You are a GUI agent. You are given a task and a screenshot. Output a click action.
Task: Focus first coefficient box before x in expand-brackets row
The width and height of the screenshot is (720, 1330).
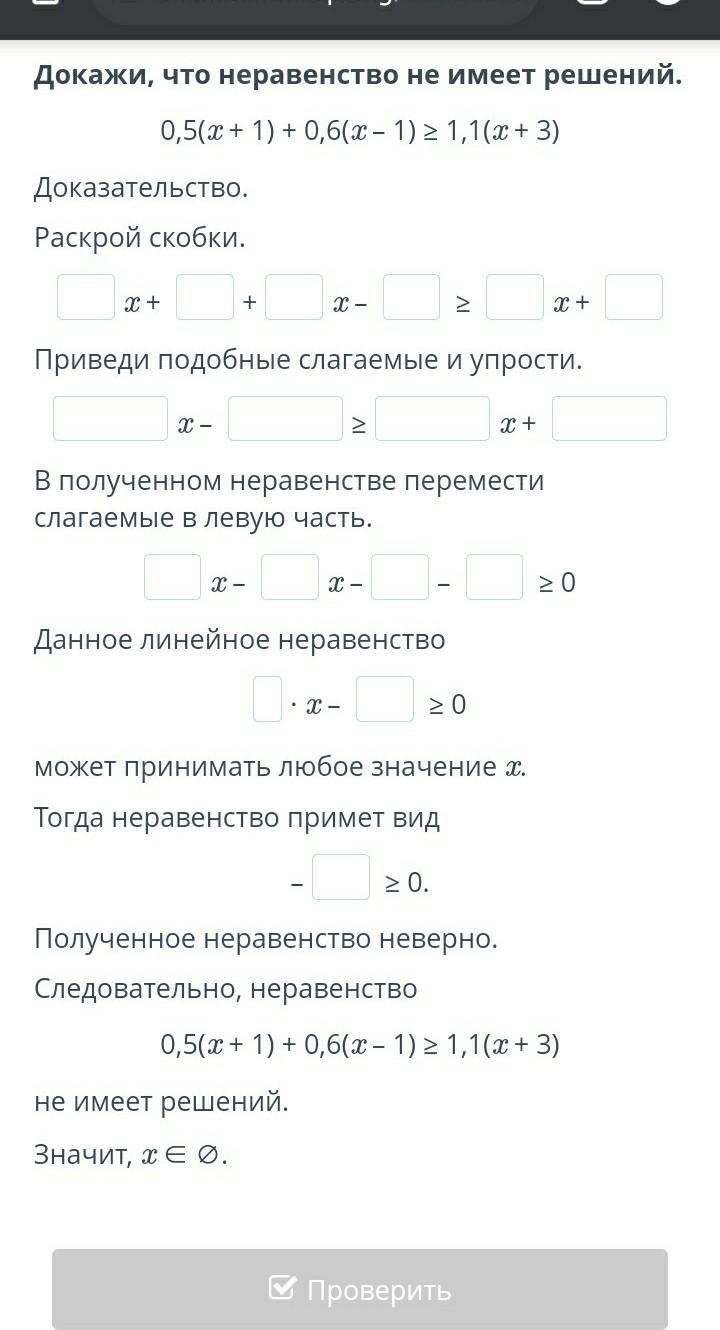click(86, 297)
